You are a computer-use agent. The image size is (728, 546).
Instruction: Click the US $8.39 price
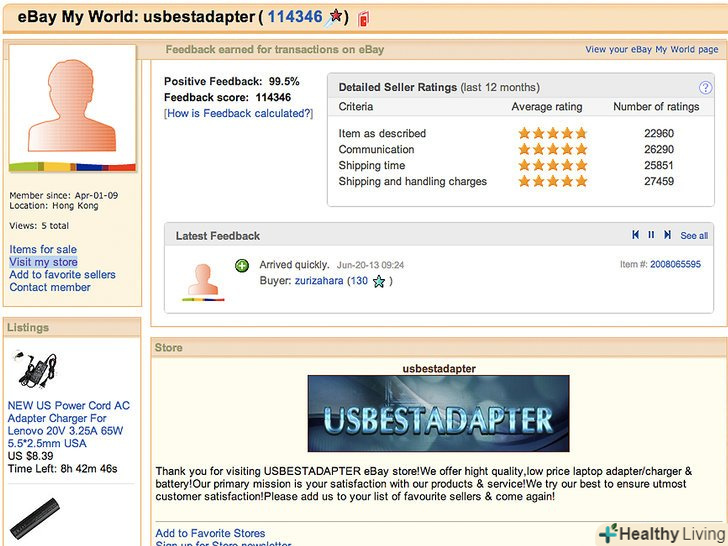pyautogui.click(x=31, y=456)
